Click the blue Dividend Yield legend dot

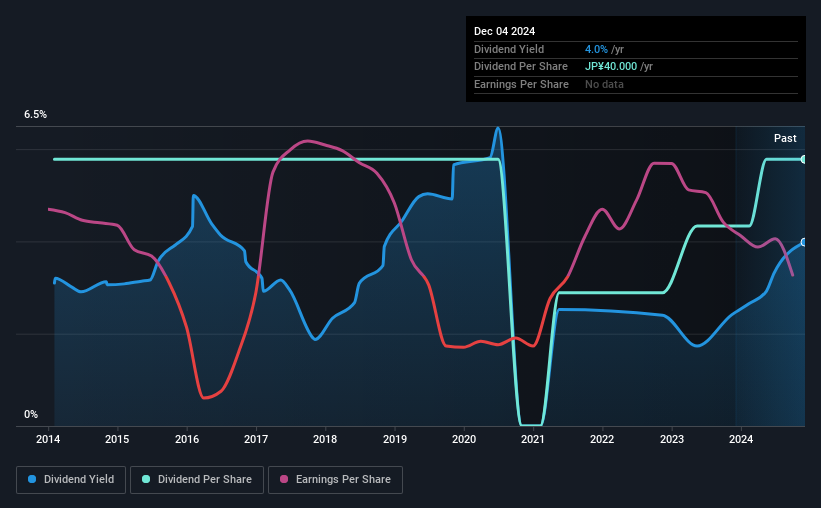point(32,479)
